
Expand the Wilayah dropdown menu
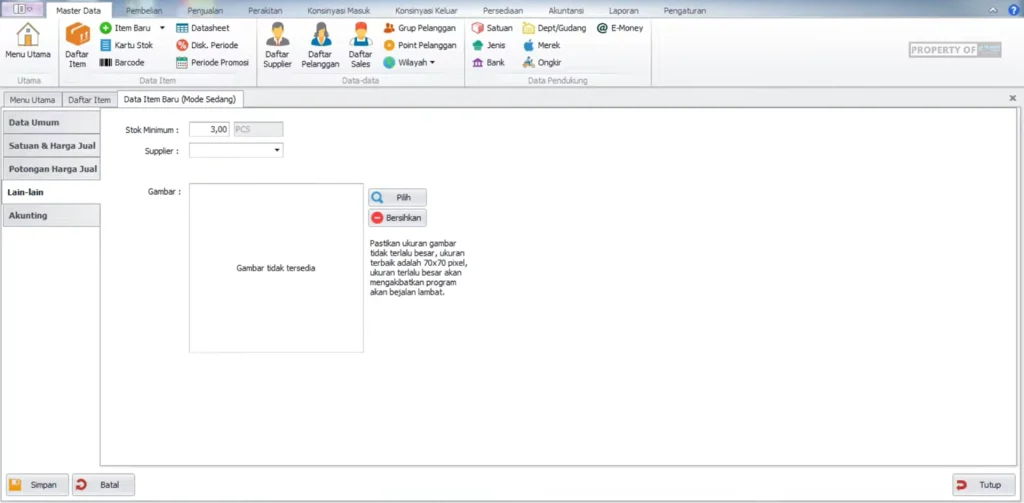432,62
